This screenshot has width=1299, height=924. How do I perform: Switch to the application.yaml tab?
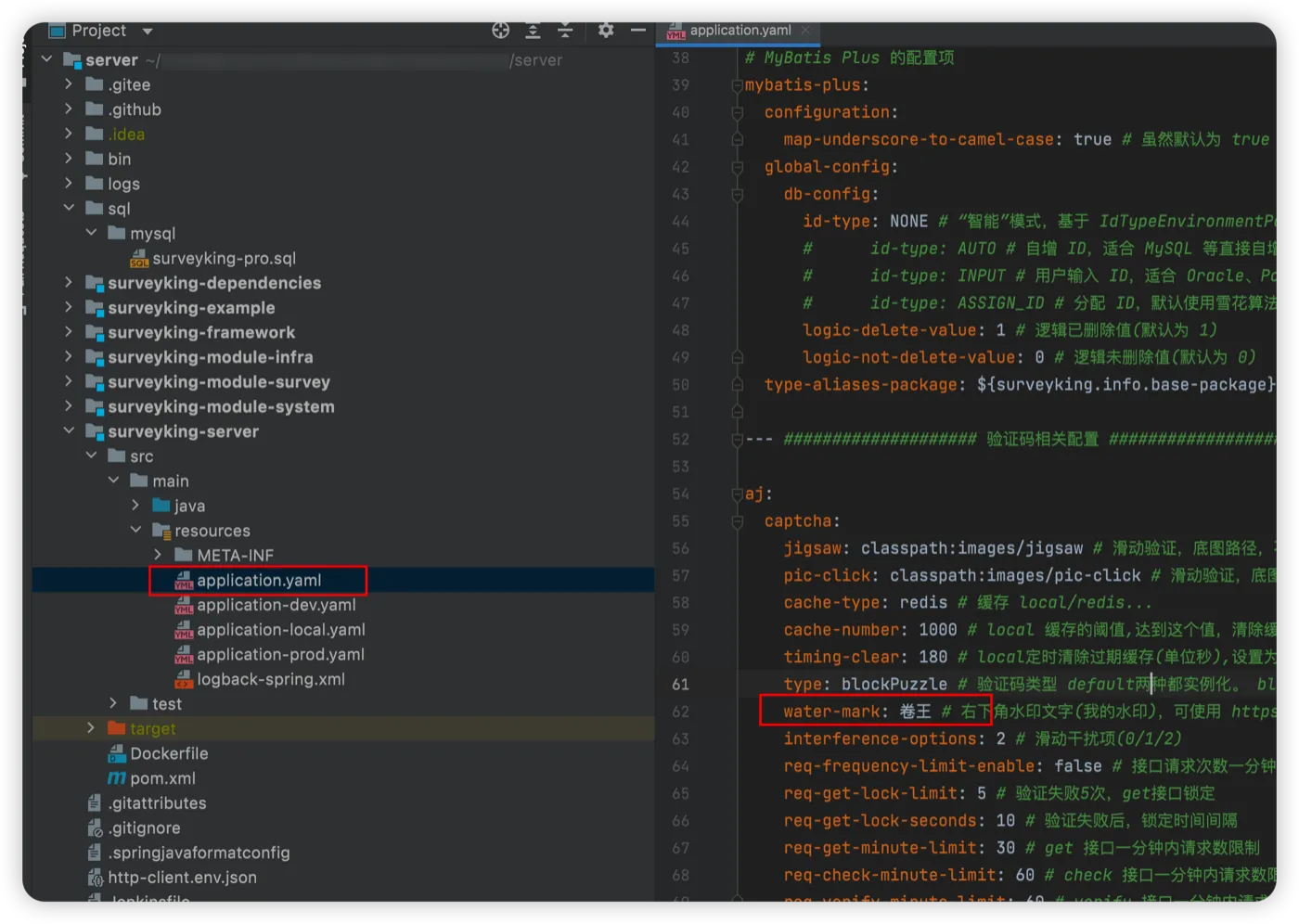(x=740, y=31)
